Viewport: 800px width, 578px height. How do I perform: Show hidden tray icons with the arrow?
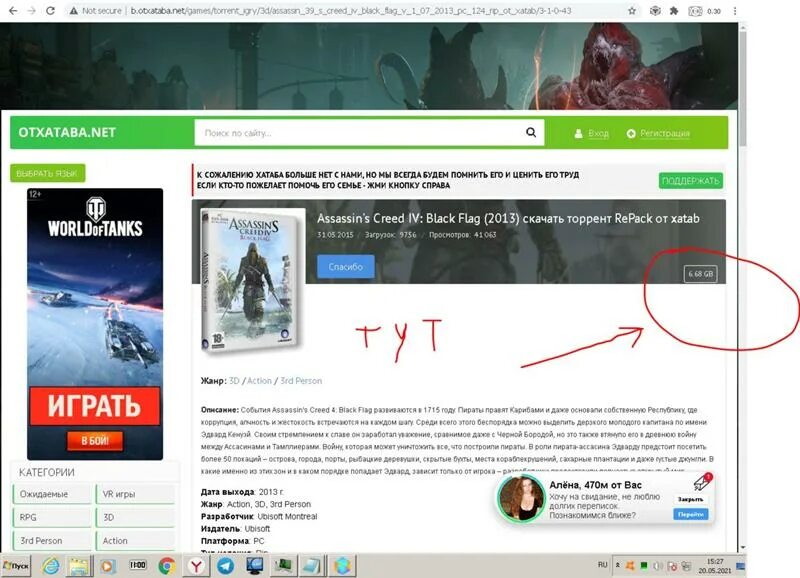click(617, 565)
